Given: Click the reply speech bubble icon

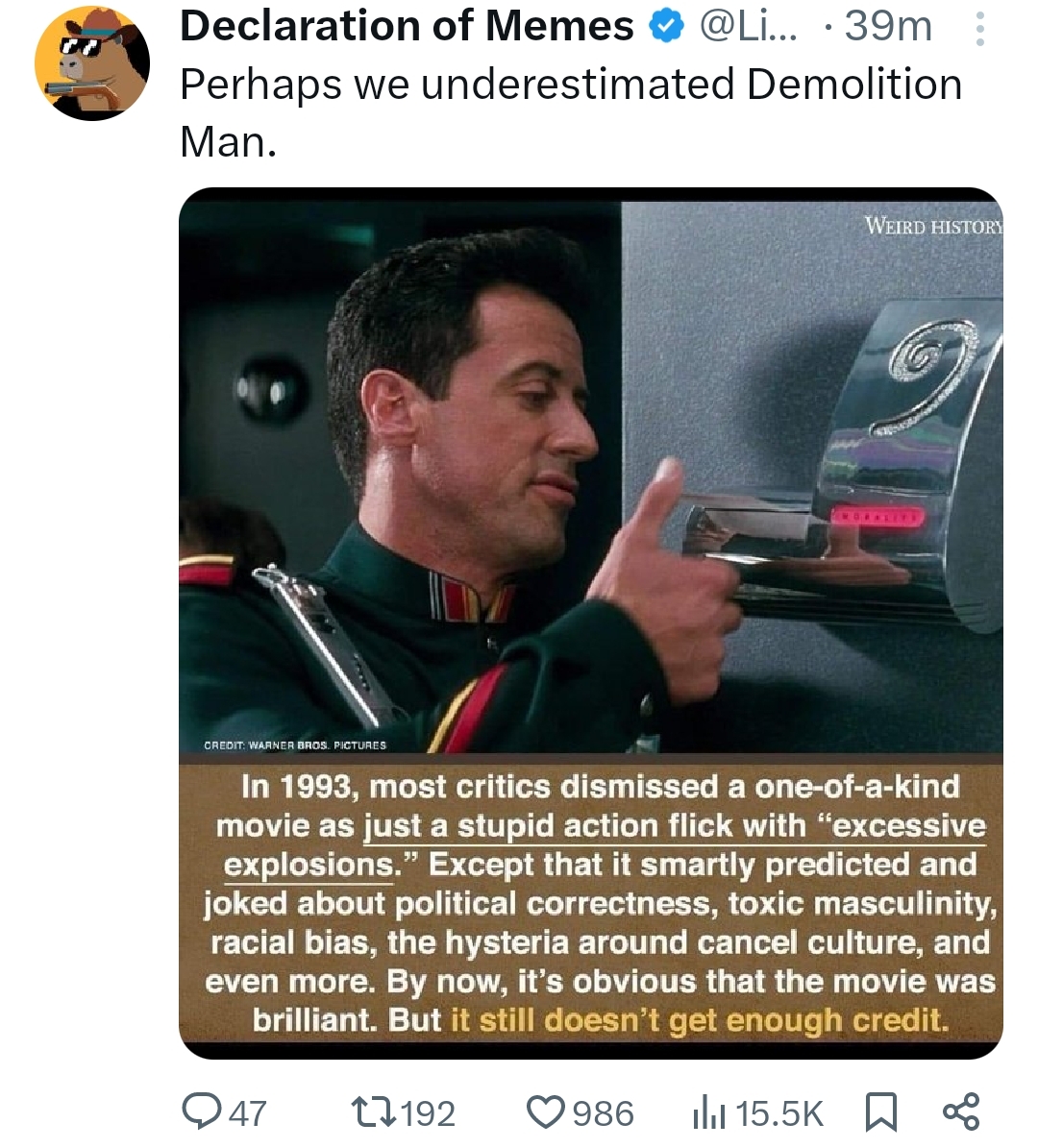Looking at the screenshot, I should pyautogui.click(x=201, y=1111).
